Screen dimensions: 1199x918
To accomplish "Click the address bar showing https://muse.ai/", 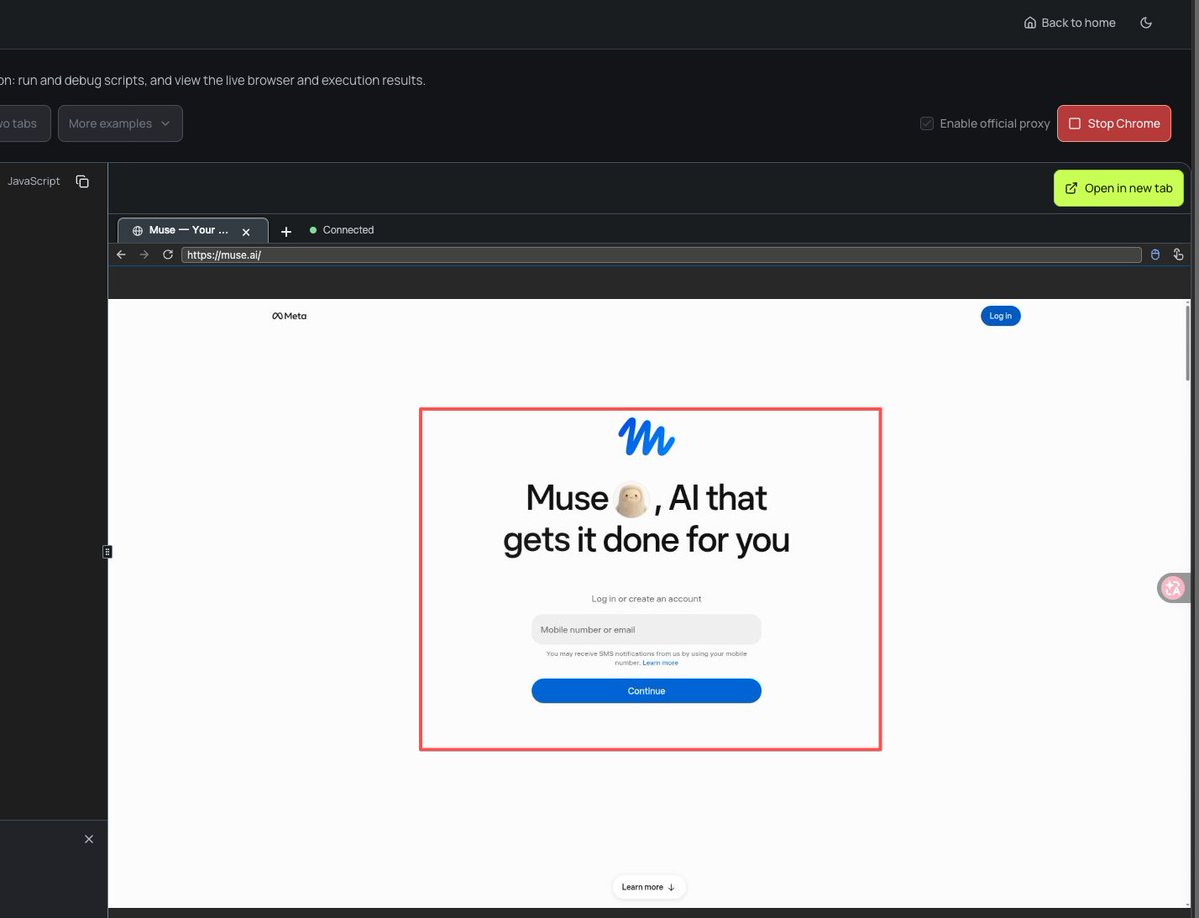I will tap(661, 255).
